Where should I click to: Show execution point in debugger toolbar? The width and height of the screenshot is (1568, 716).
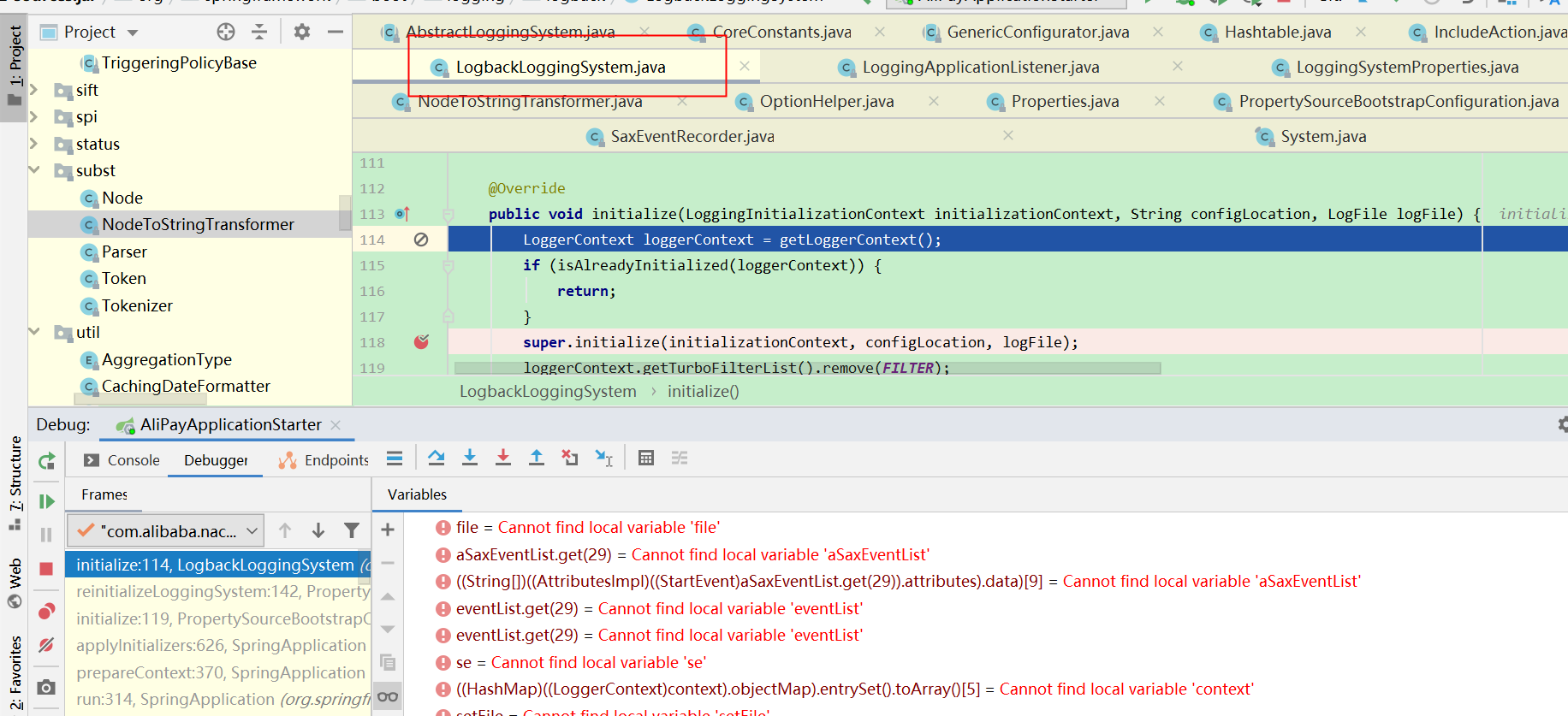click(395, 459)
